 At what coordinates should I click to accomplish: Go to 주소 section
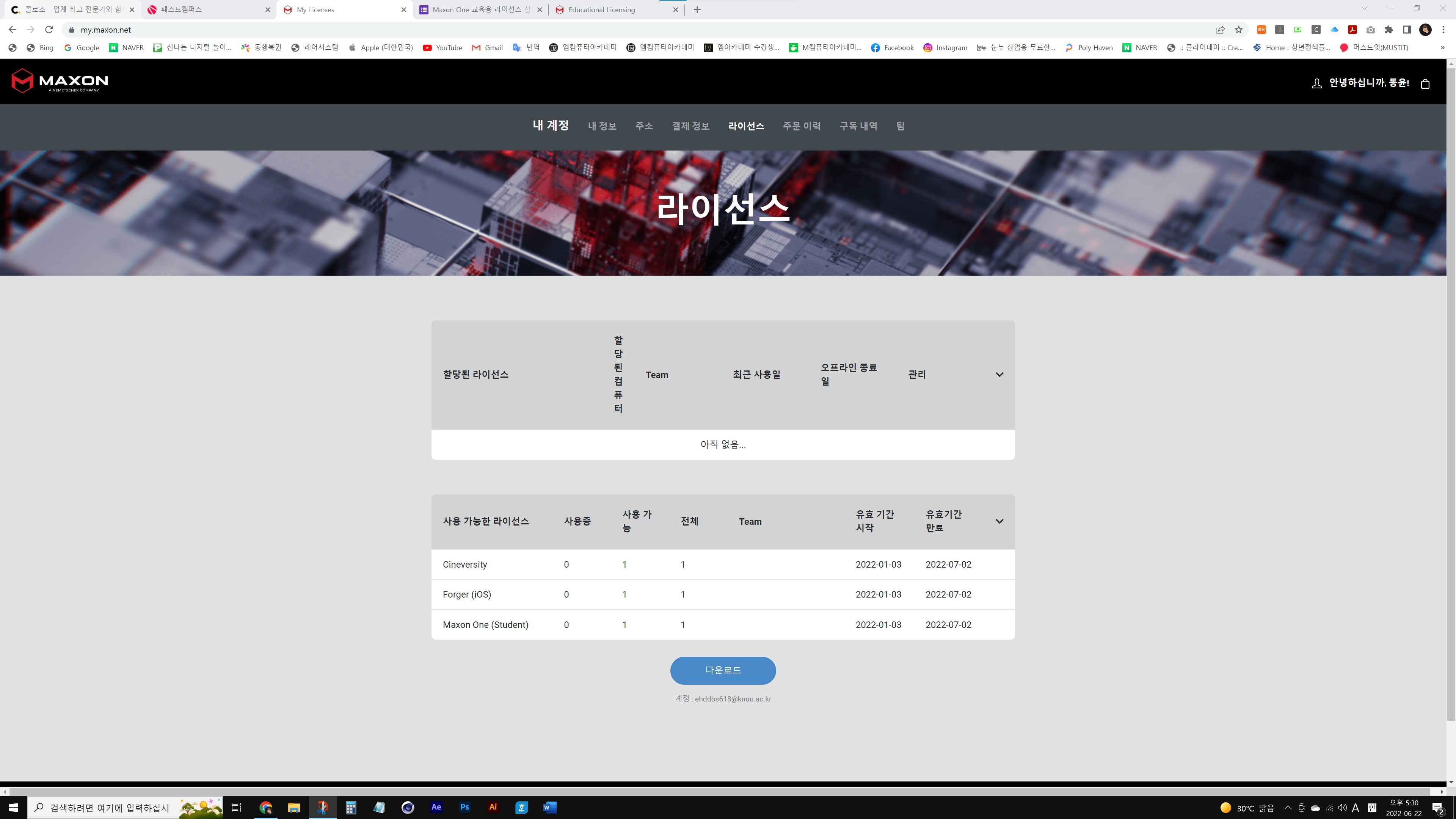[x=644, y=126]
